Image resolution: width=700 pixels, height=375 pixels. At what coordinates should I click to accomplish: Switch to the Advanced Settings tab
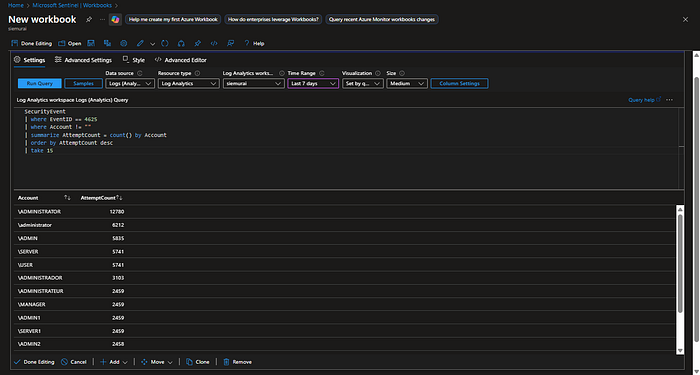point(83,60)
